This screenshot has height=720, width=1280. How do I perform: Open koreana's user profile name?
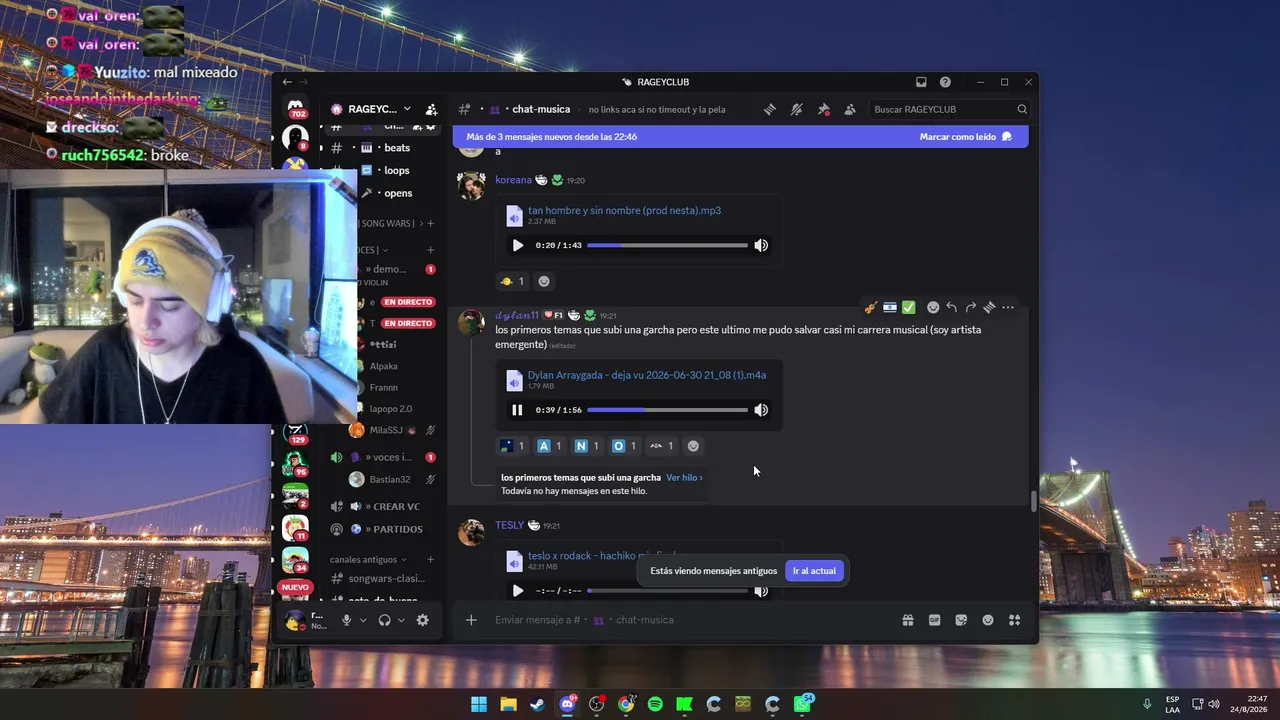click(513, 180)
